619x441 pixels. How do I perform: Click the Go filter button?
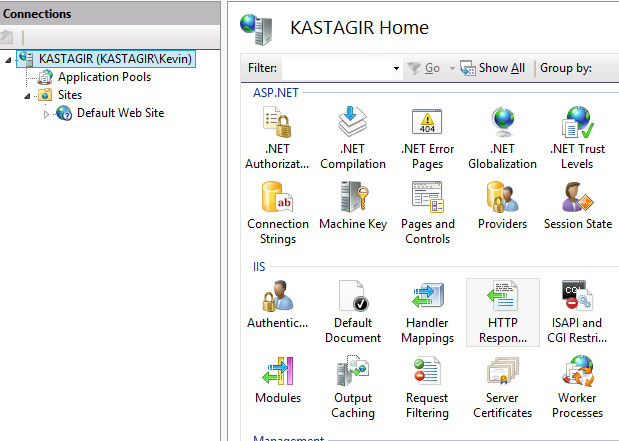click(x=424, y=68)
